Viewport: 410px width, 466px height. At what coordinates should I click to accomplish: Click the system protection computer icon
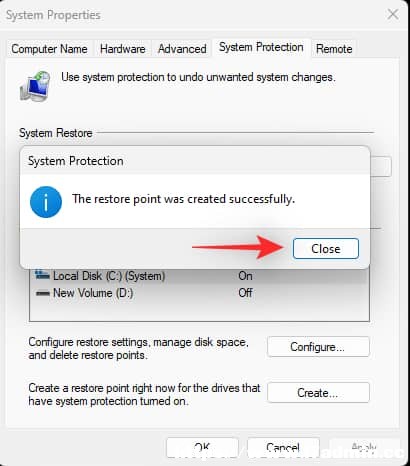pyautogui.click(x=35, y=86)
